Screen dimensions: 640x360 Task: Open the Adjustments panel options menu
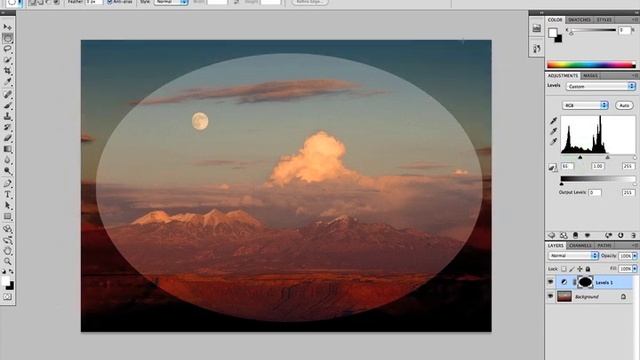point(635,76)
